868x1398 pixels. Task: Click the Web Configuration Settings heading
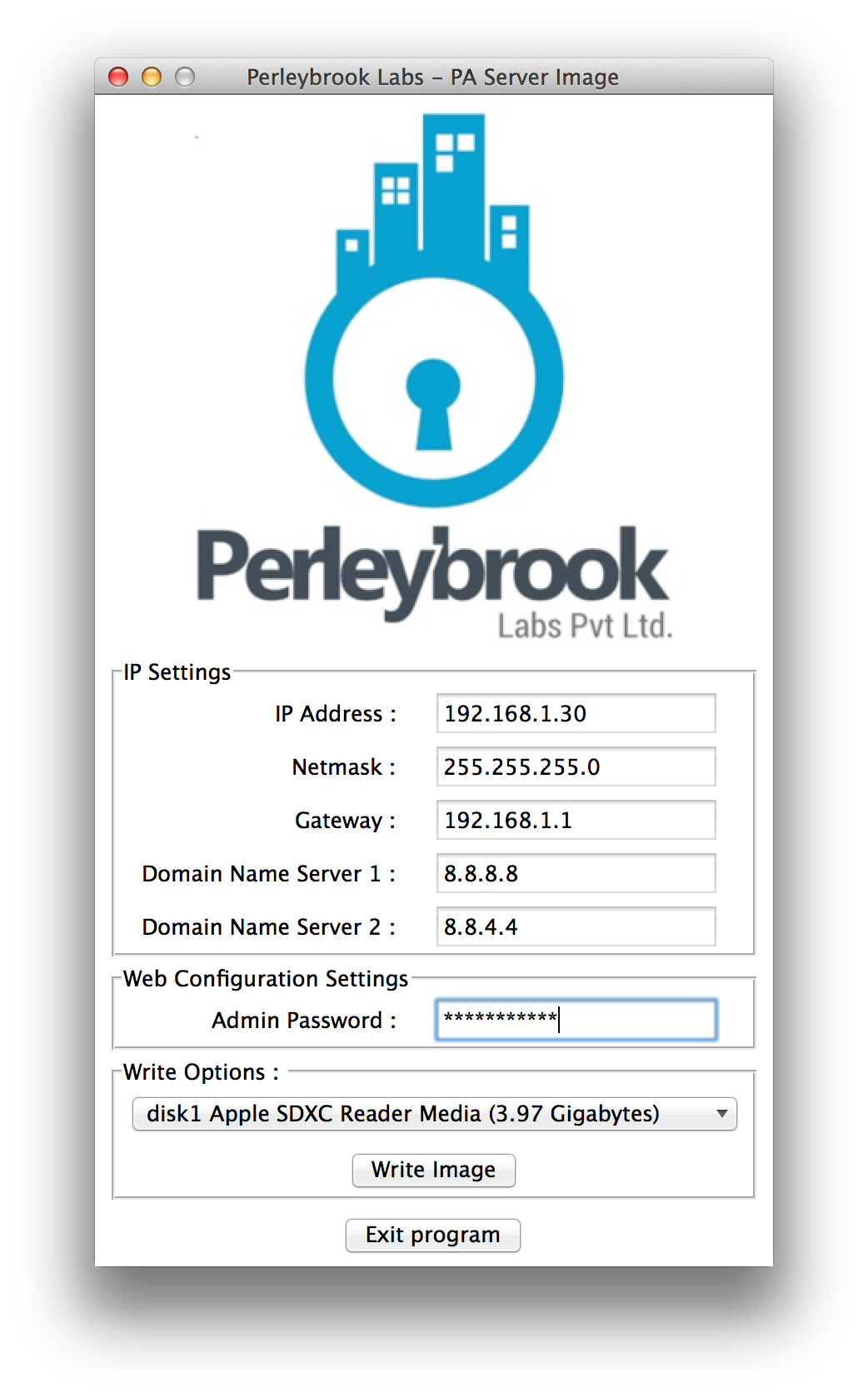point(266,979)
